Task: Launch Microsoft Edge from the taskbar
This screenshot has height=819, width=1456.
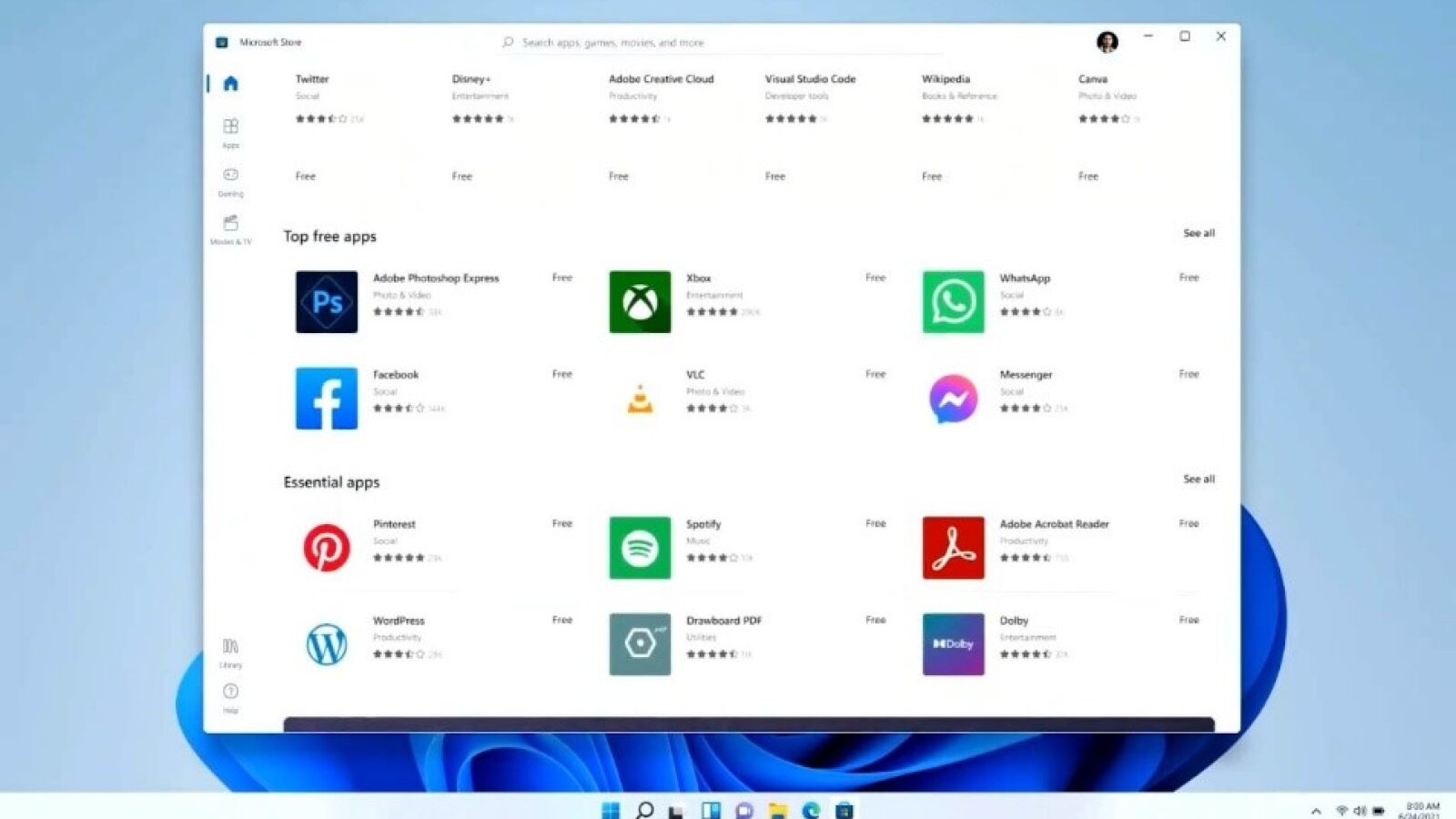Action: pyautogui.click(x=811, y=810)
